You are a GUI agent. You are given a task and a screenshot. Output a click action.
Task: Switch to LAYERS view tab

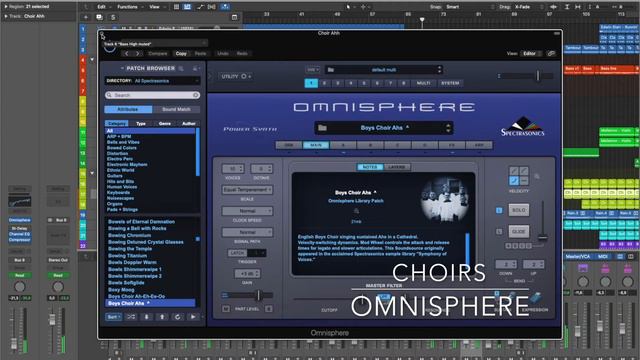[396, 167]
